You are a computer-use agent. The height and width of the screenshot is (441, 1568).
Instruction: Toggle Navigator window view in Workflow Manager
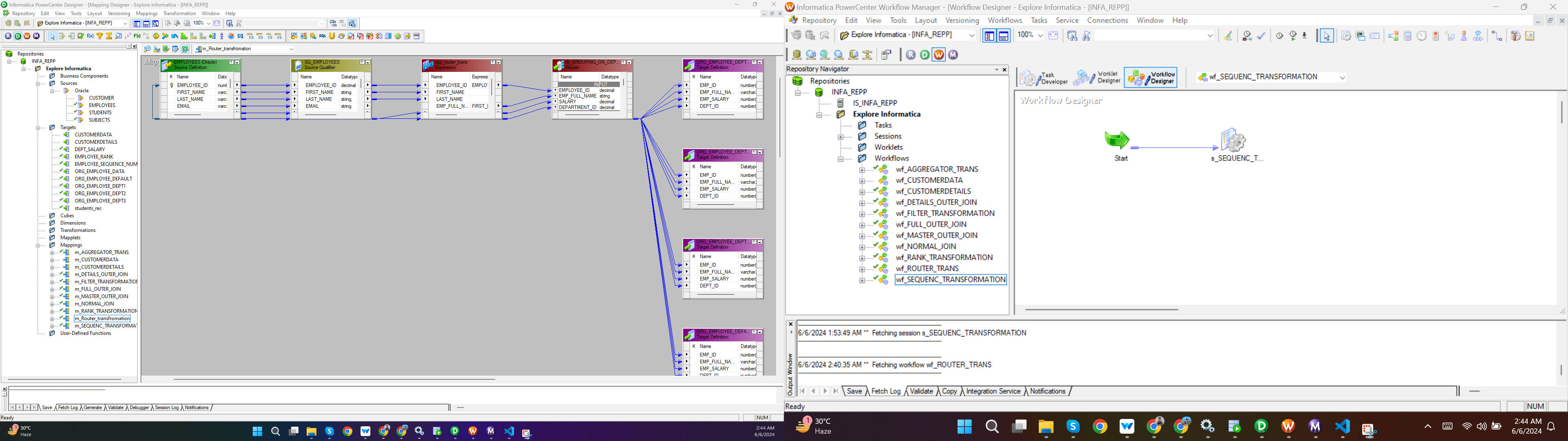click(989, 36)
